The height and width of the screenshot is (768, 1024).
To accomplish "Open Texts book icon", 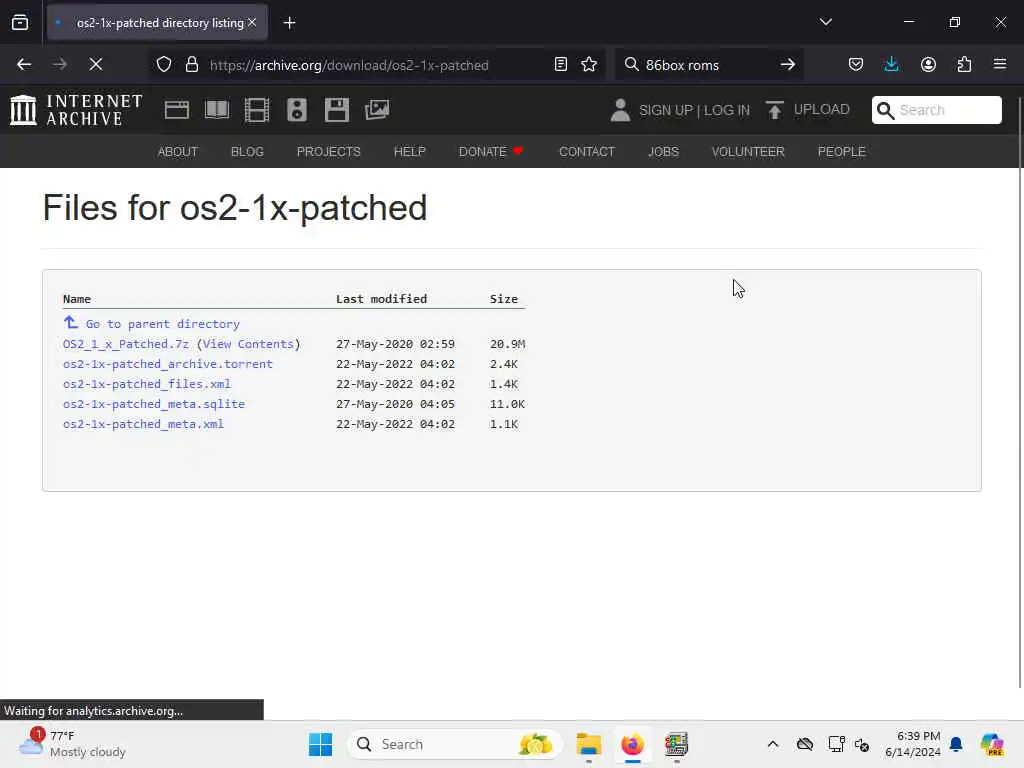I will [x=217, y=110].
